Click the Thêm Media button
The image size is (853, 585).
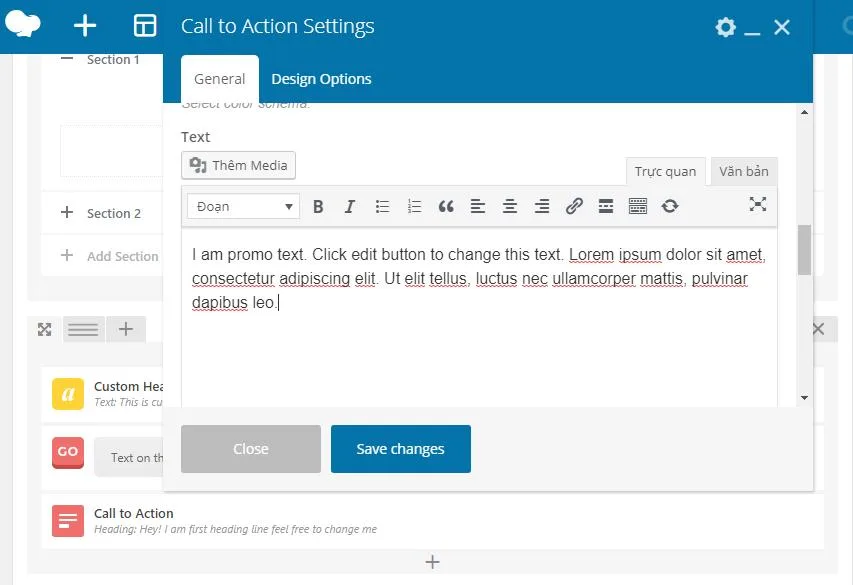tap(239, 165)
